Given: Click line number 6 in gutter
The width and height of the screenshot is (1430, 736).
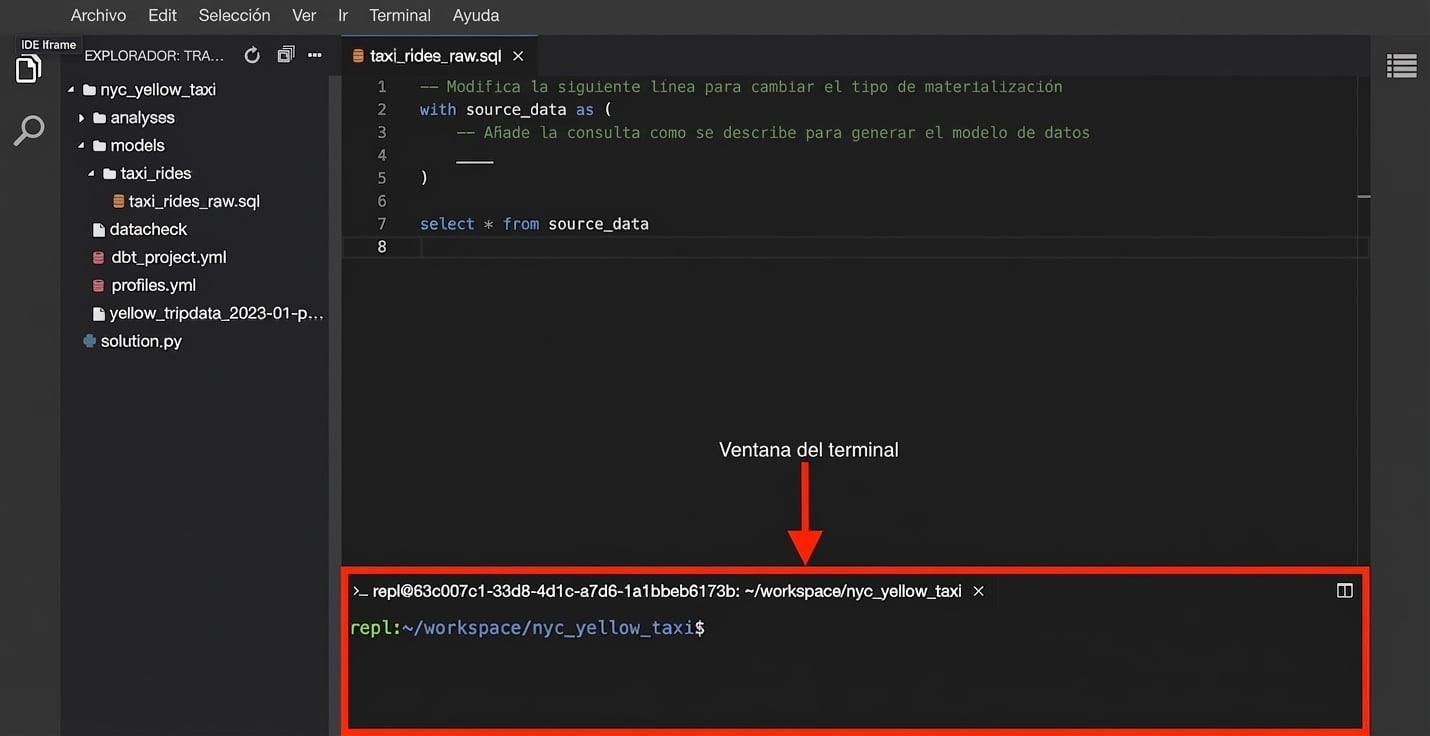Looking at the screenshot, I should [x=381, y=201].
